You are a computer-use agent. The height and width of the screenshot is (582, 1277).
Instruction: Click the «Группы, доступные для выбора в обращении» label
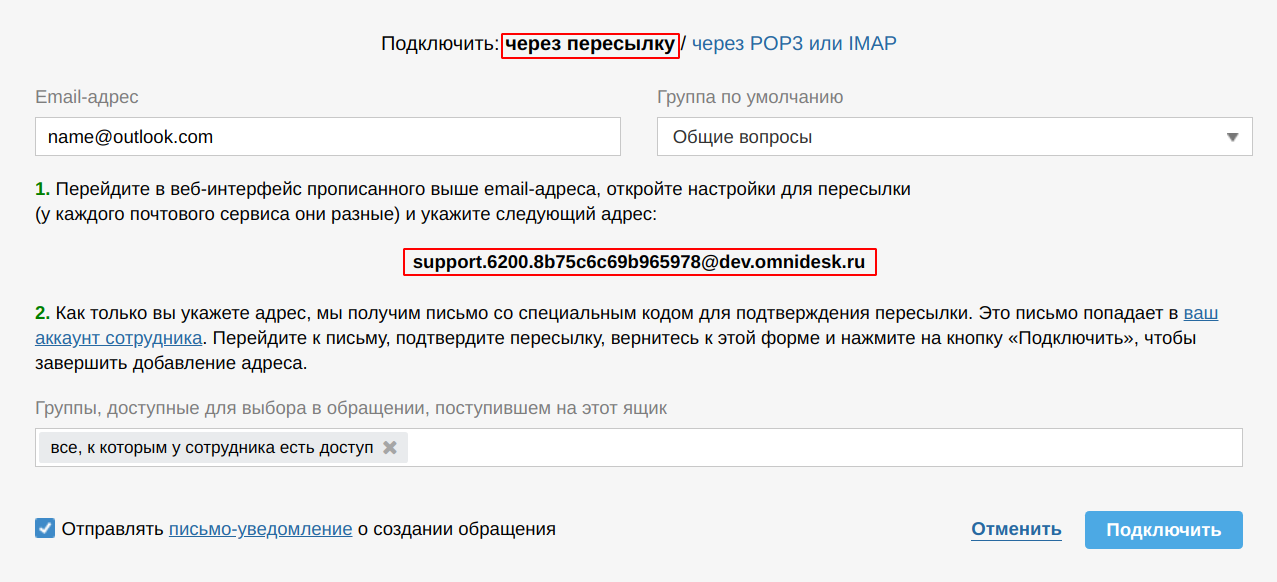coord(351,408)
